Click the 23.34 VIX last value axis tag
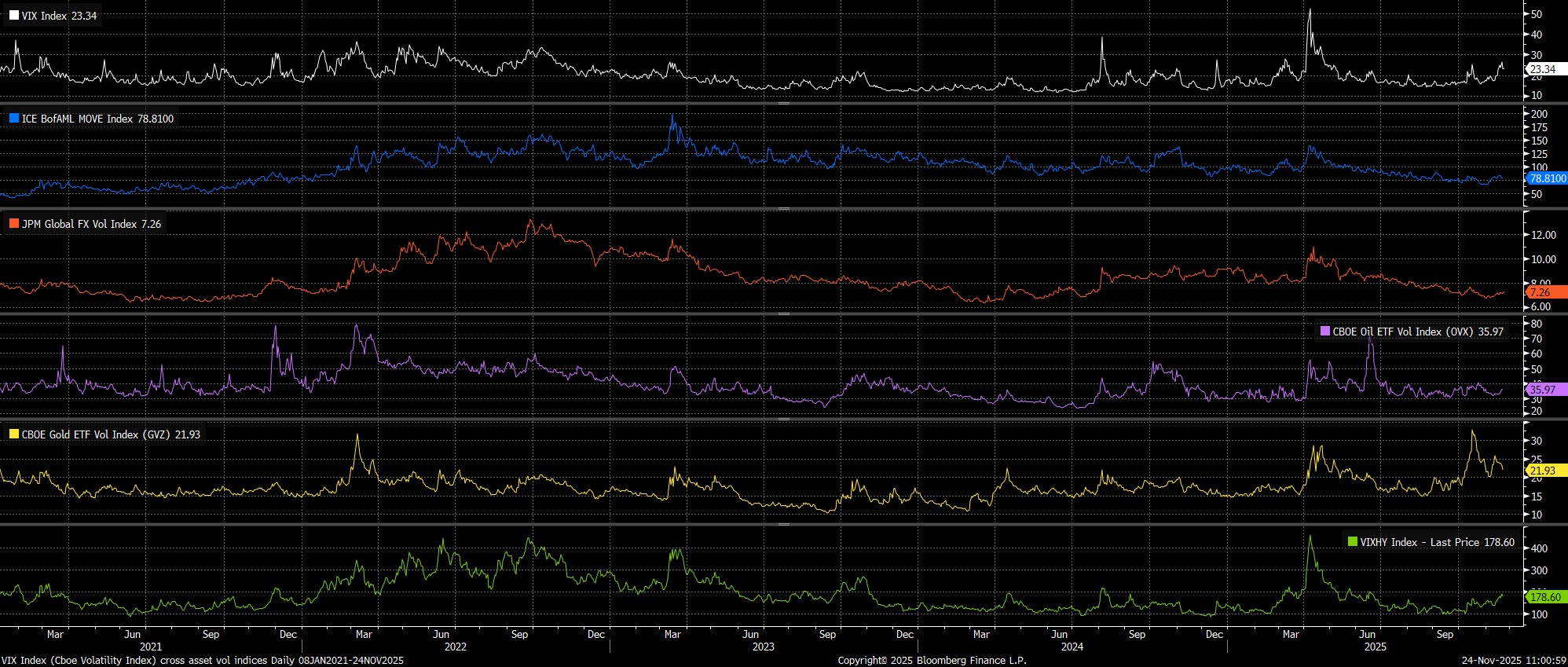The width and height of the screenshot is (1568, 667). click(x=1543, y=69)
